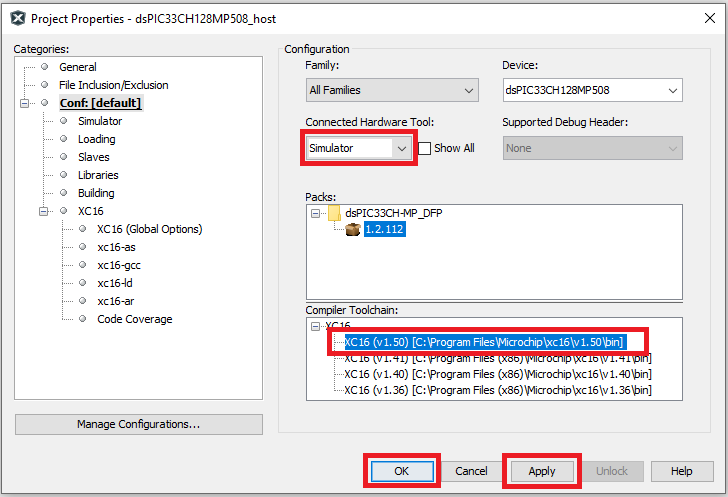Viewport: 728px width, 497px height.
Task: Open the Loading category
Action: [x=97, y=139]
